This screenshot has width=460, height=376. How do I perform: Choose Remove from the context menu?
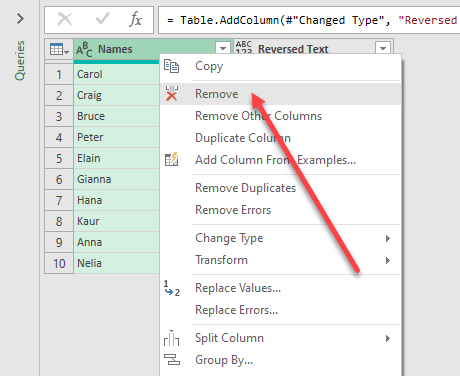click(280, 94)
